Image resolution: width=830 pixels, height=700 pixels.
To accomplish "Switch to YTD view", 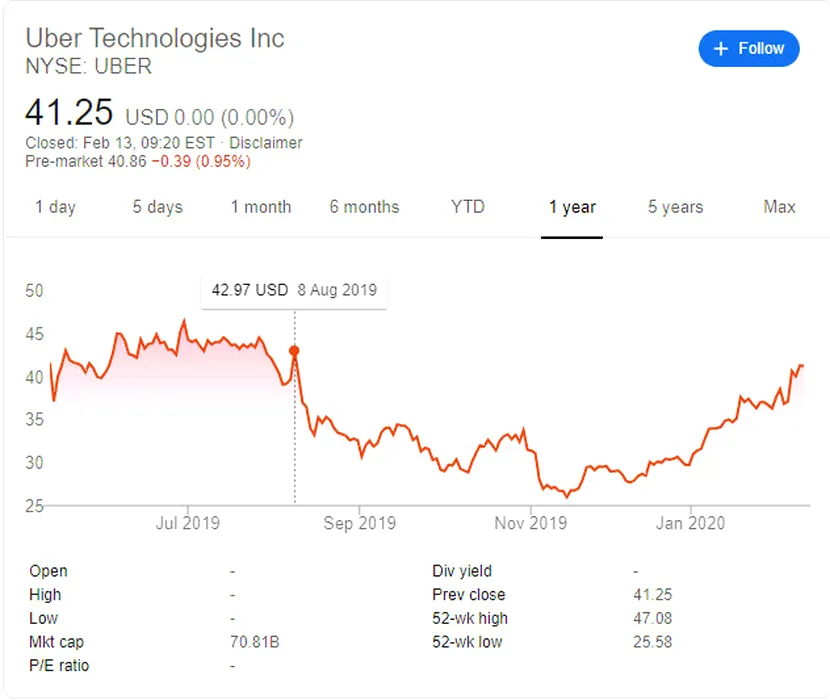I will tap(467, 207).
